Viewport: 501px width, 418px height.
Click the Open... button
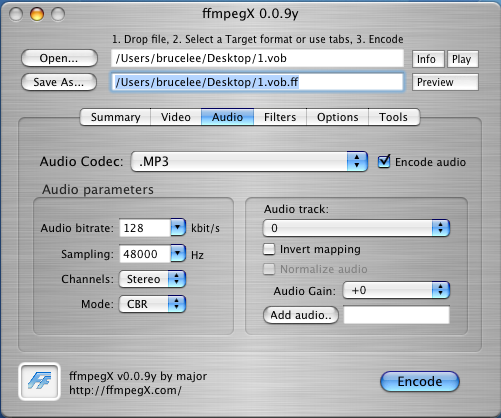click(x=59, y=58)
